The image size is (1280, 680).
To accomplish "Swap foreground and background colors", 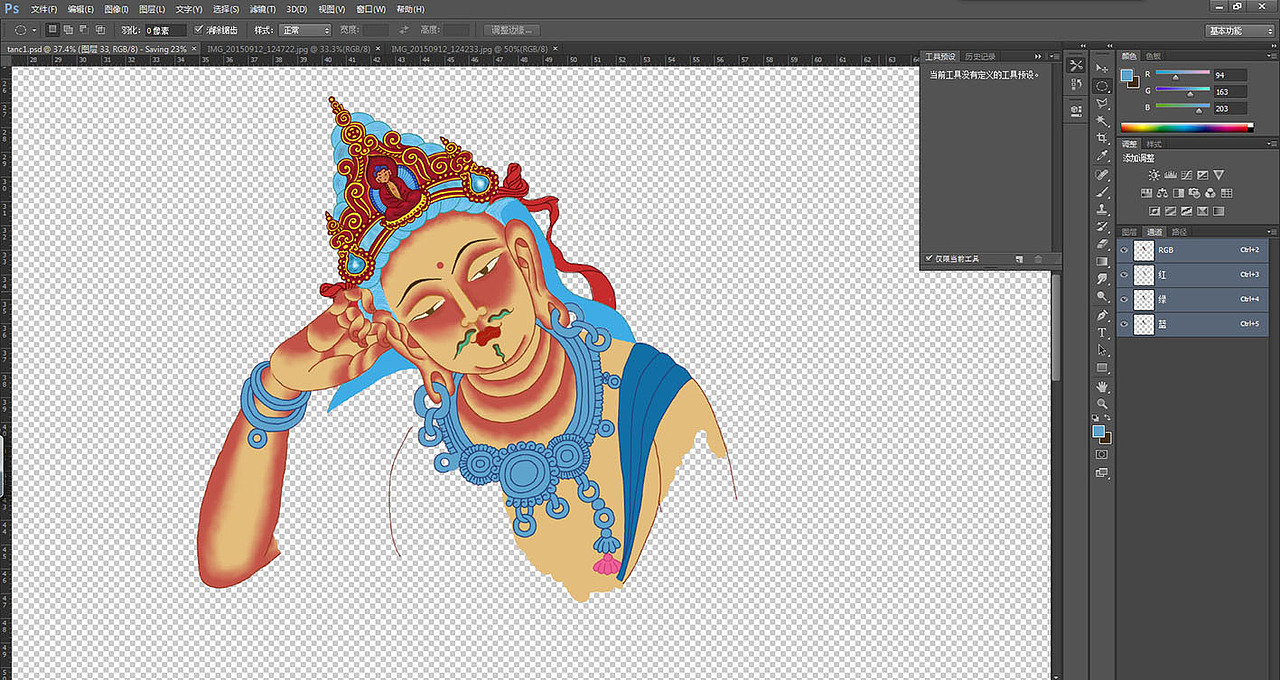I will [1108, 417].
